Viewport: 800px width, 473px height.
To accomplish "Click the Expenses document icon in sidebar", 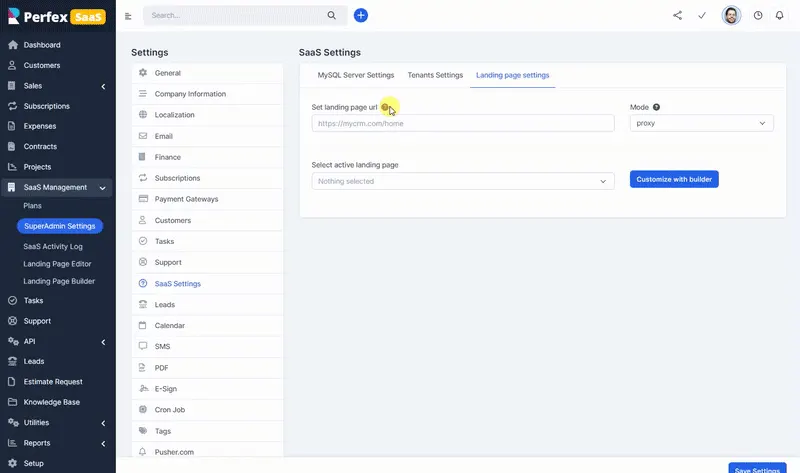I will 12,126.
